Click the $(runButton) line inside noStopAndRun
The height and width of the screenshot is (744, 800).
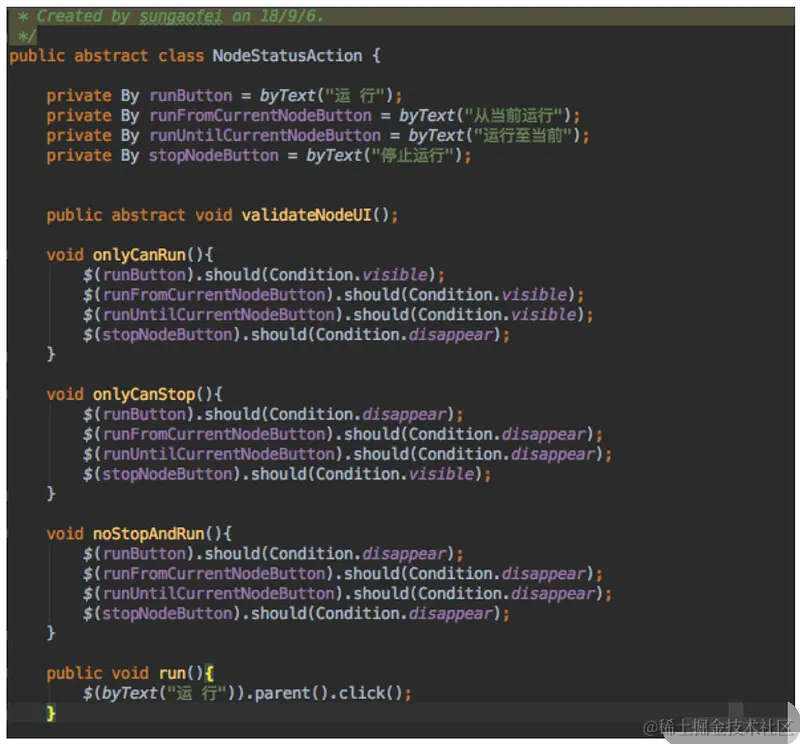pos(273,553)
